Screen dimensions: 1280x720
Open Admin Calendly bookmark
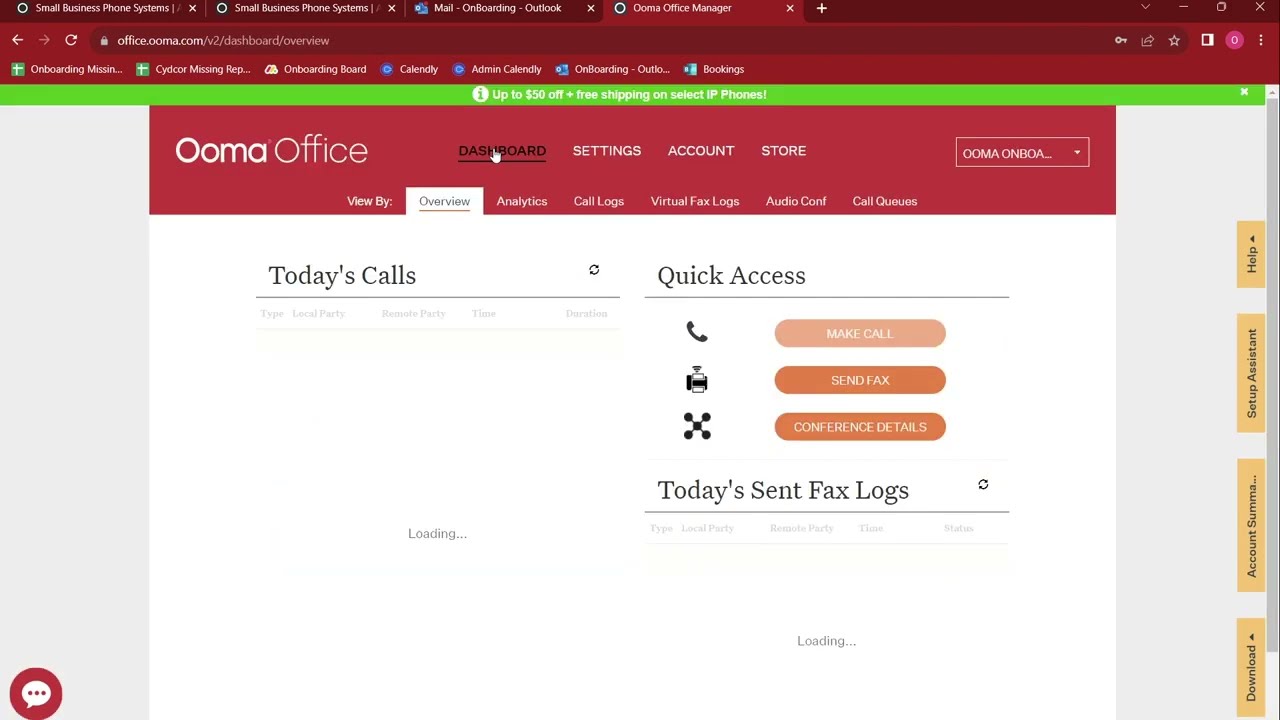coord(497,69)
